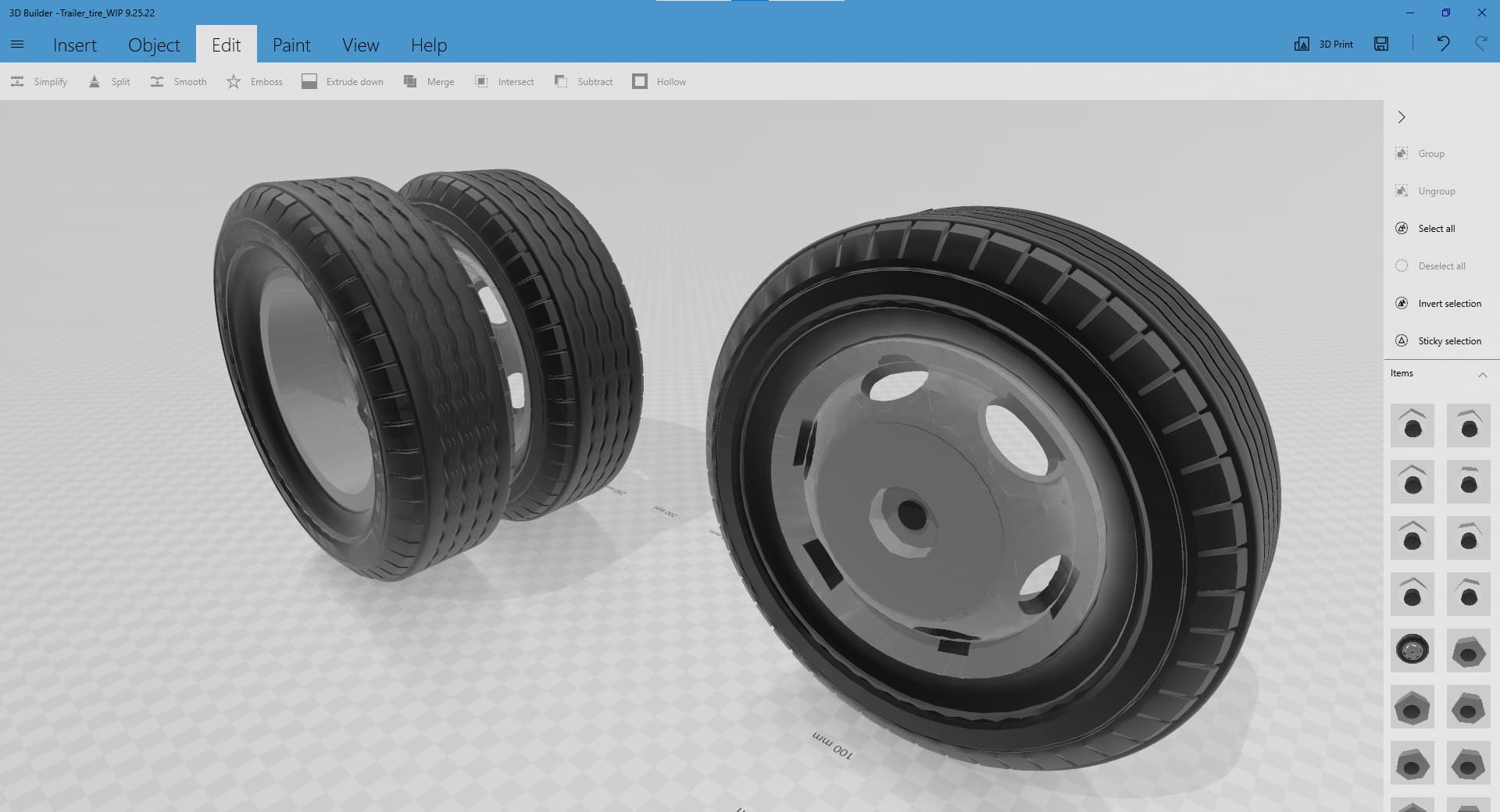Collapse the right side panel with the chevron
Image resolution: width=1500 pixels, height=812 pixels.
(x=1402, y=117)
